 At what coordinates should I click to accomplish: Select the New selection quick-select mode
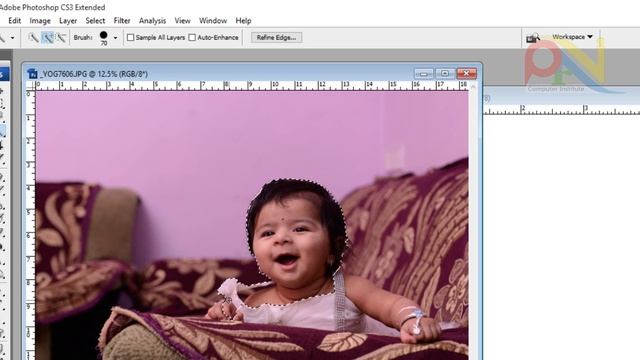click(x=33, y=38)
